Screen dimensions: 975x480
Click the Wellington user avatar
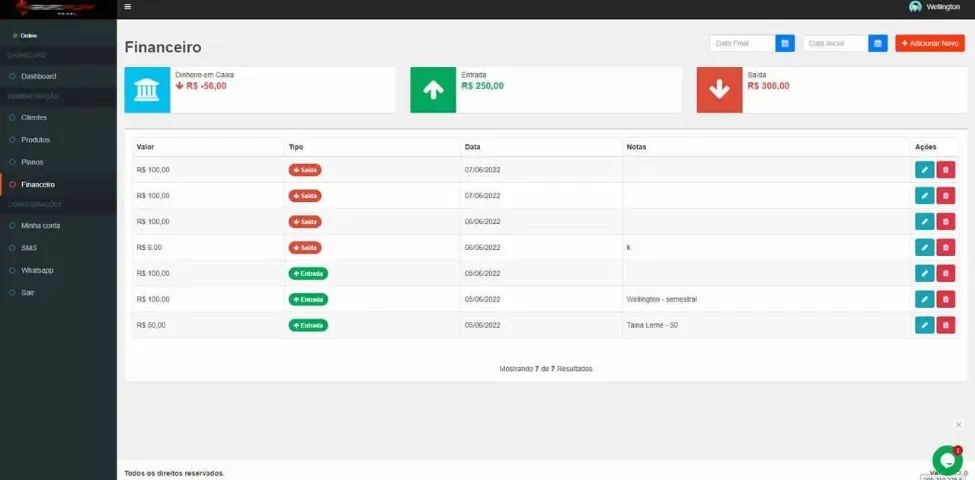tap(915, 7)
